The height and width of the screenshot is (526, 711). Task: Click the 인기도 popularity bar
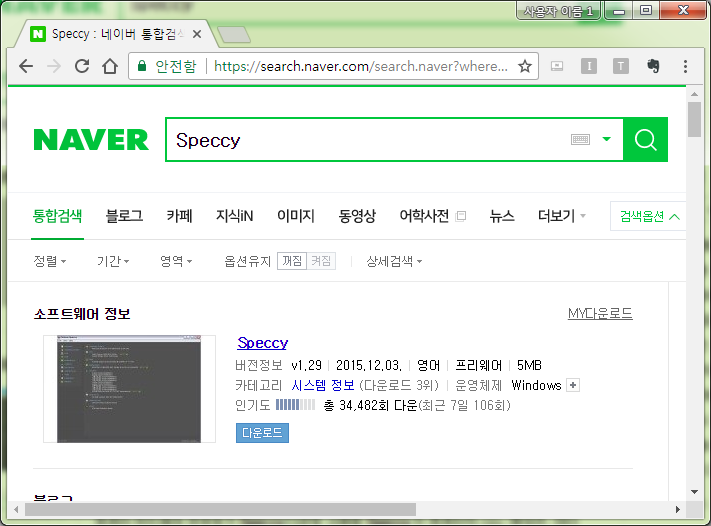click(295, 404)
